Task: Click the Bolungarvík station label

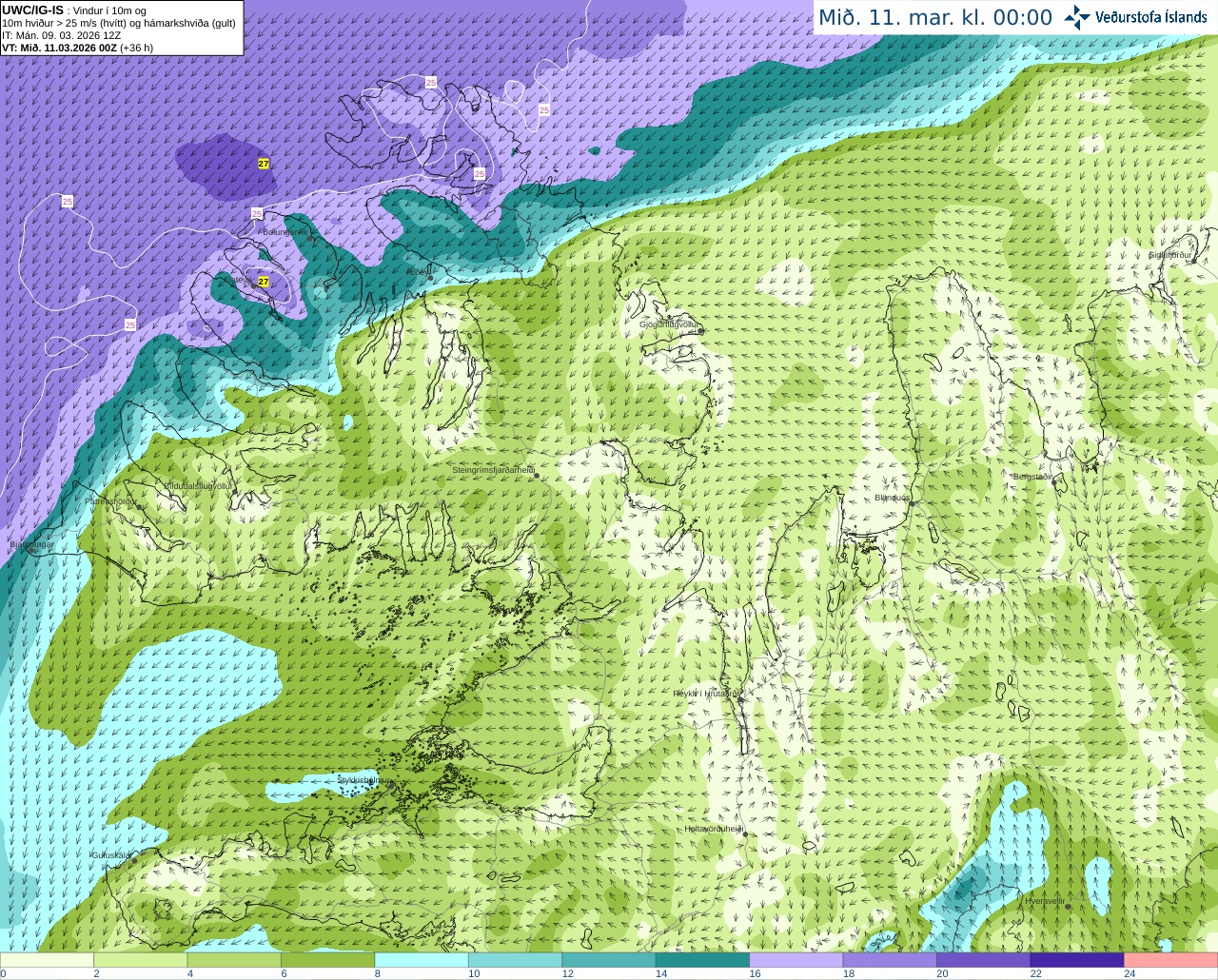Action: tap(285, 231)
